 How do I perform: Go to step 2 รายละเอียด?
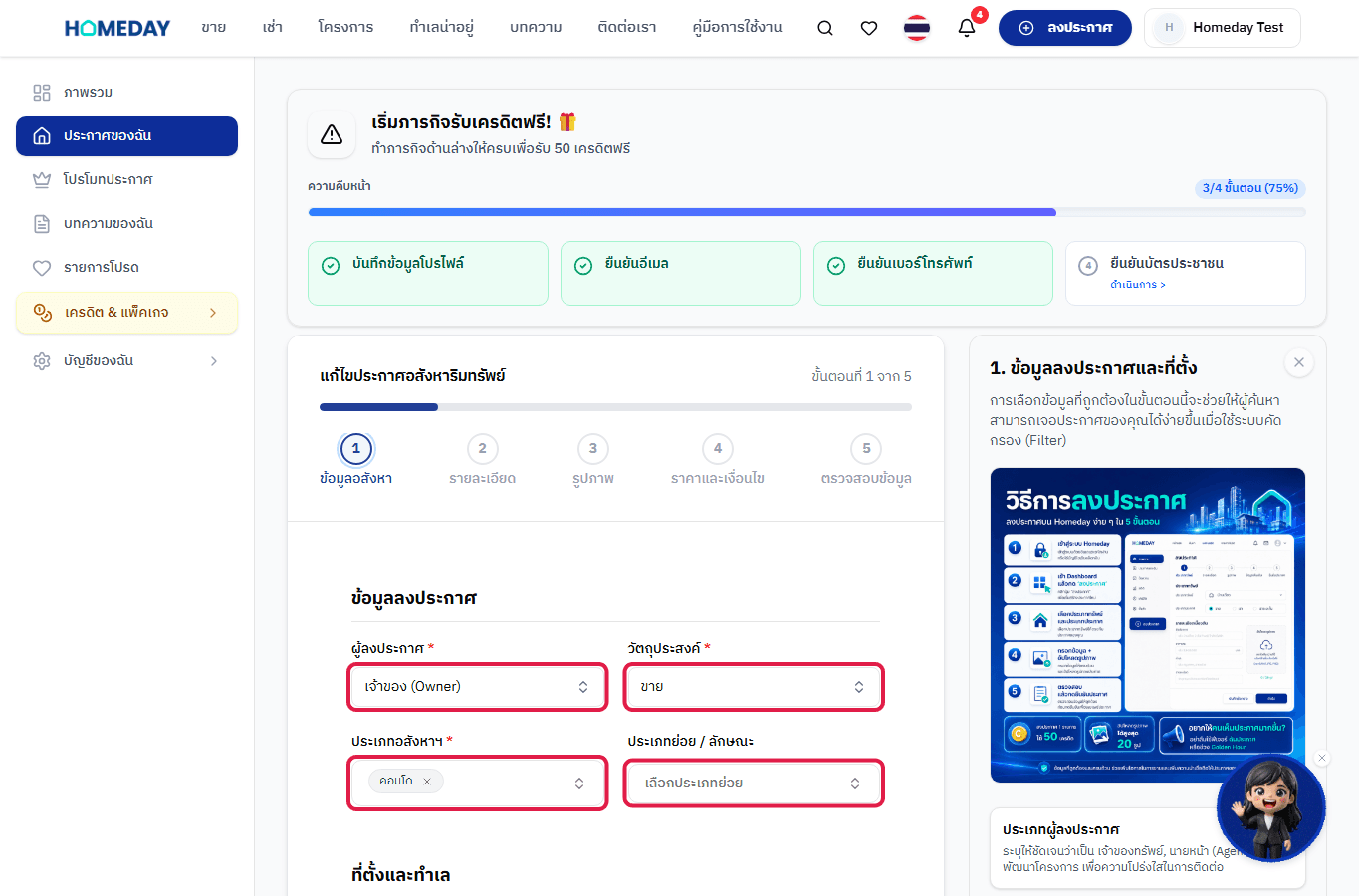coord(482,460)
